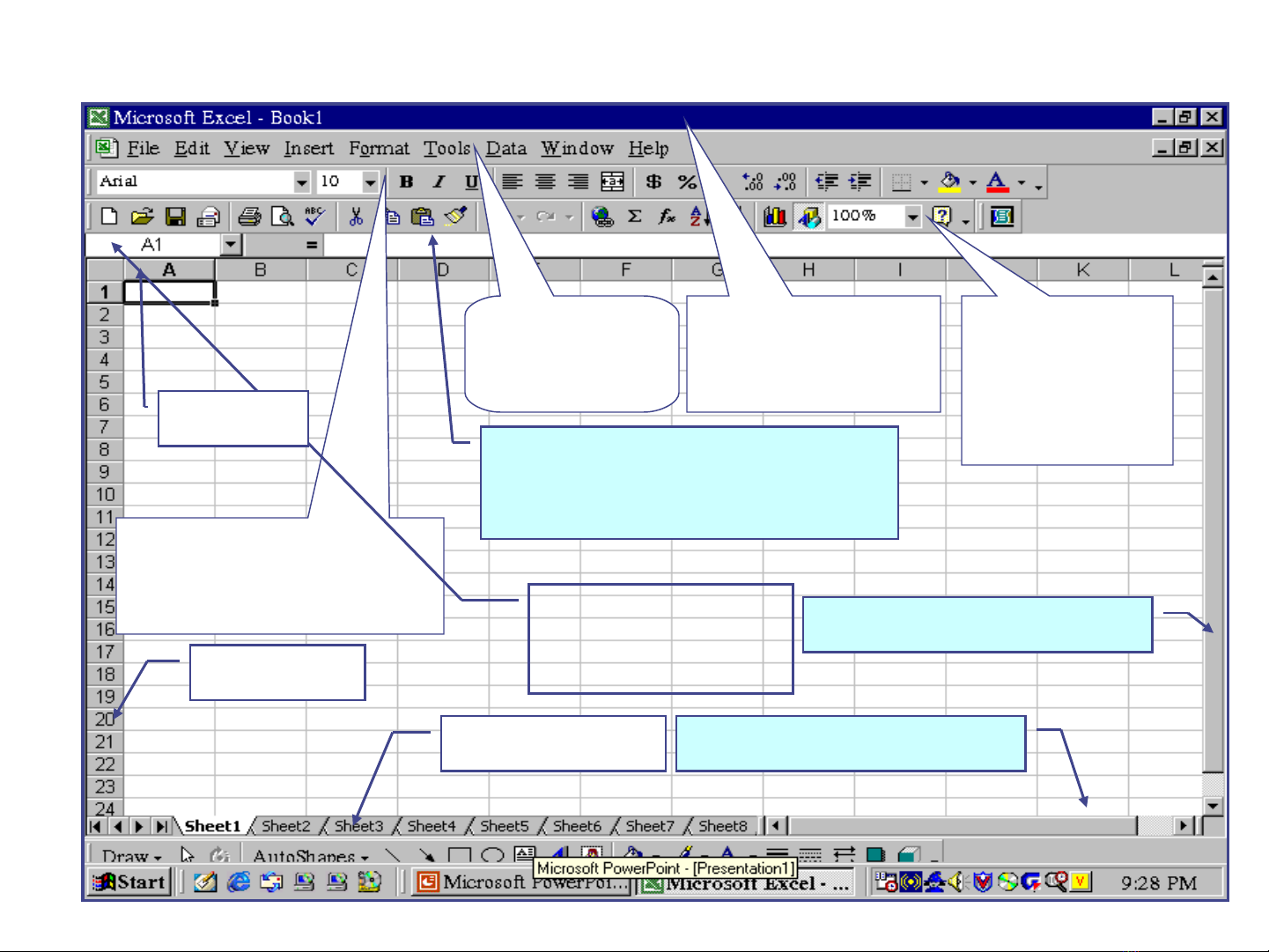Select the Format Painter brush

click(x=455, y=217)
